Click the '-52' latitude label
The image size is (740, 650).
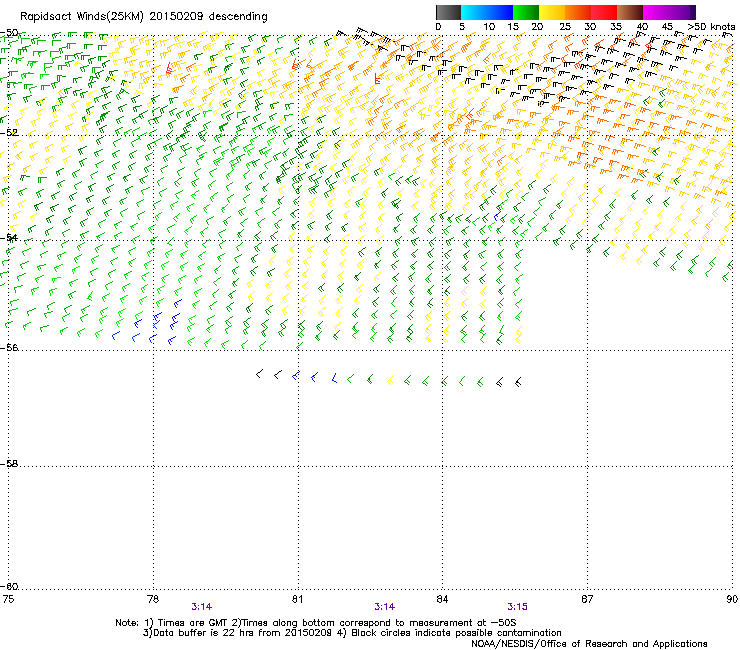click(x=9, y=133)
